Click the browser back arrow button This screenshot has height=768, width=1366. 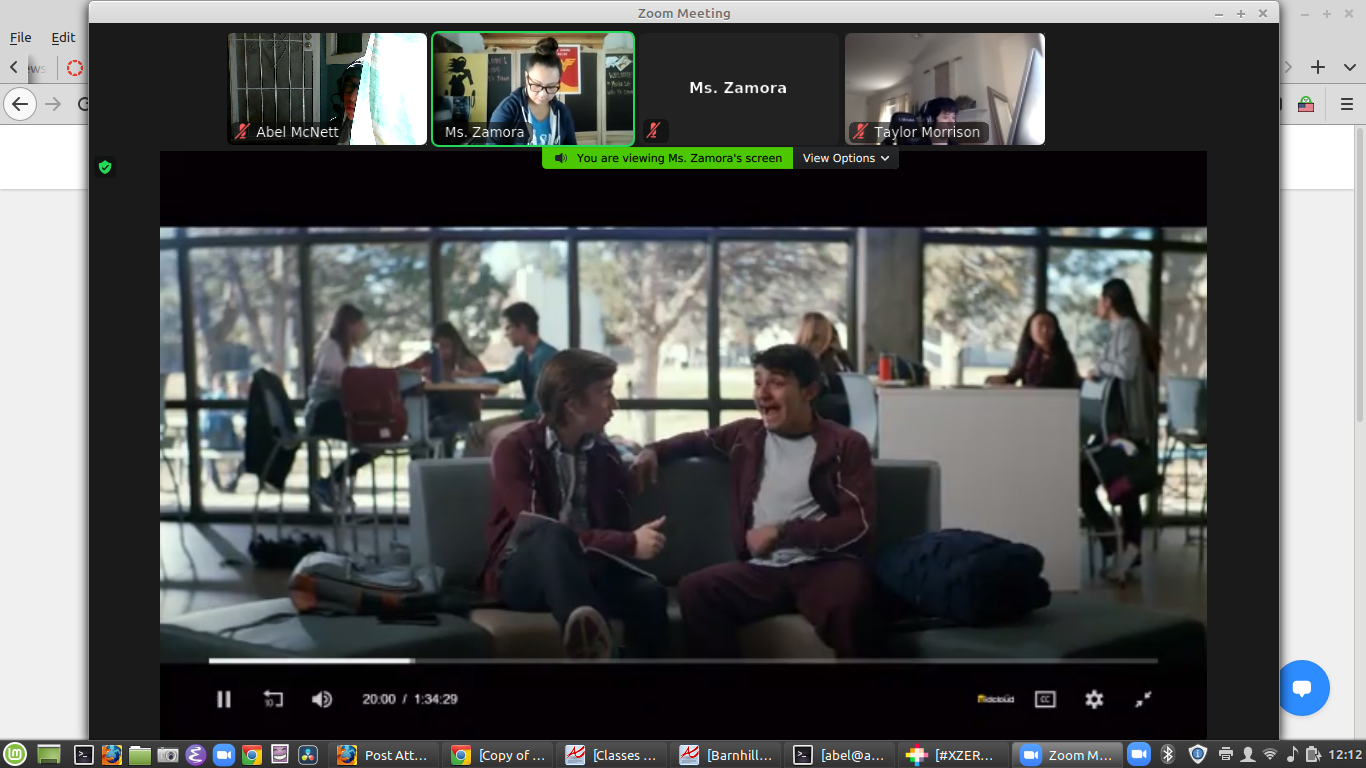click(20, 104)
